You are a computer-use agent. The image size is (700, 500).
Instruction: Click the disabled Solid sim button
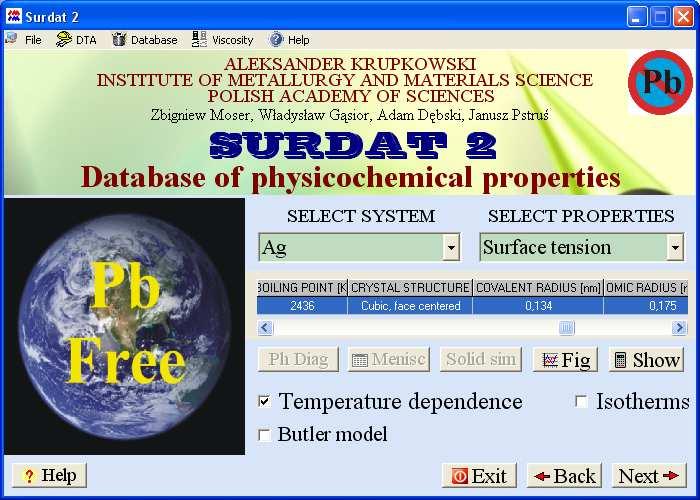481,359
